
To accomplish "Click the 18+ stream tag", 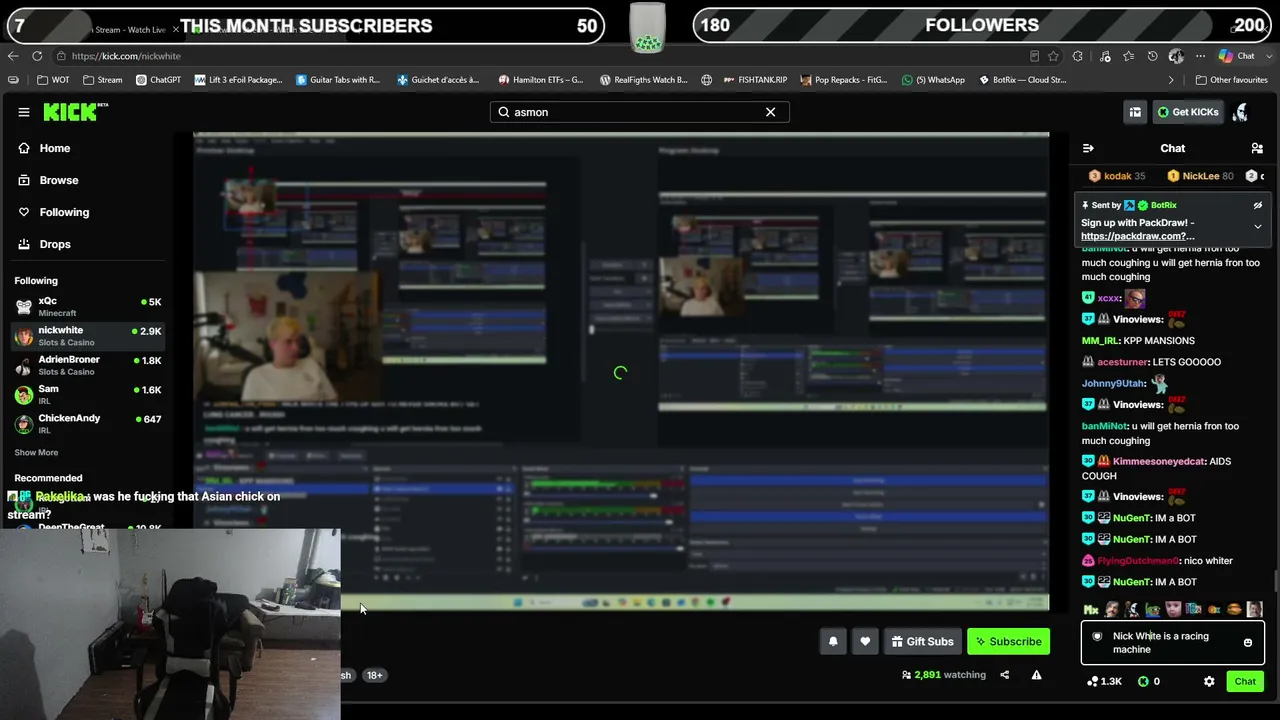I will tap(374, 675).
